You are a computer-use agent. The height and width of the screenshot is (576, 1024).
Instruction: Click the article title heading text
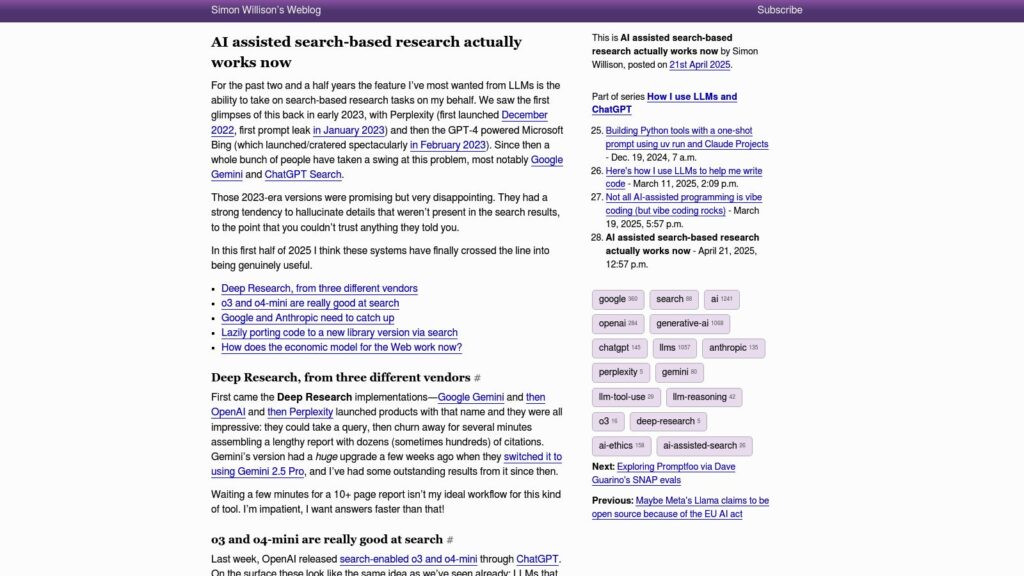click(x=366, y=52)
